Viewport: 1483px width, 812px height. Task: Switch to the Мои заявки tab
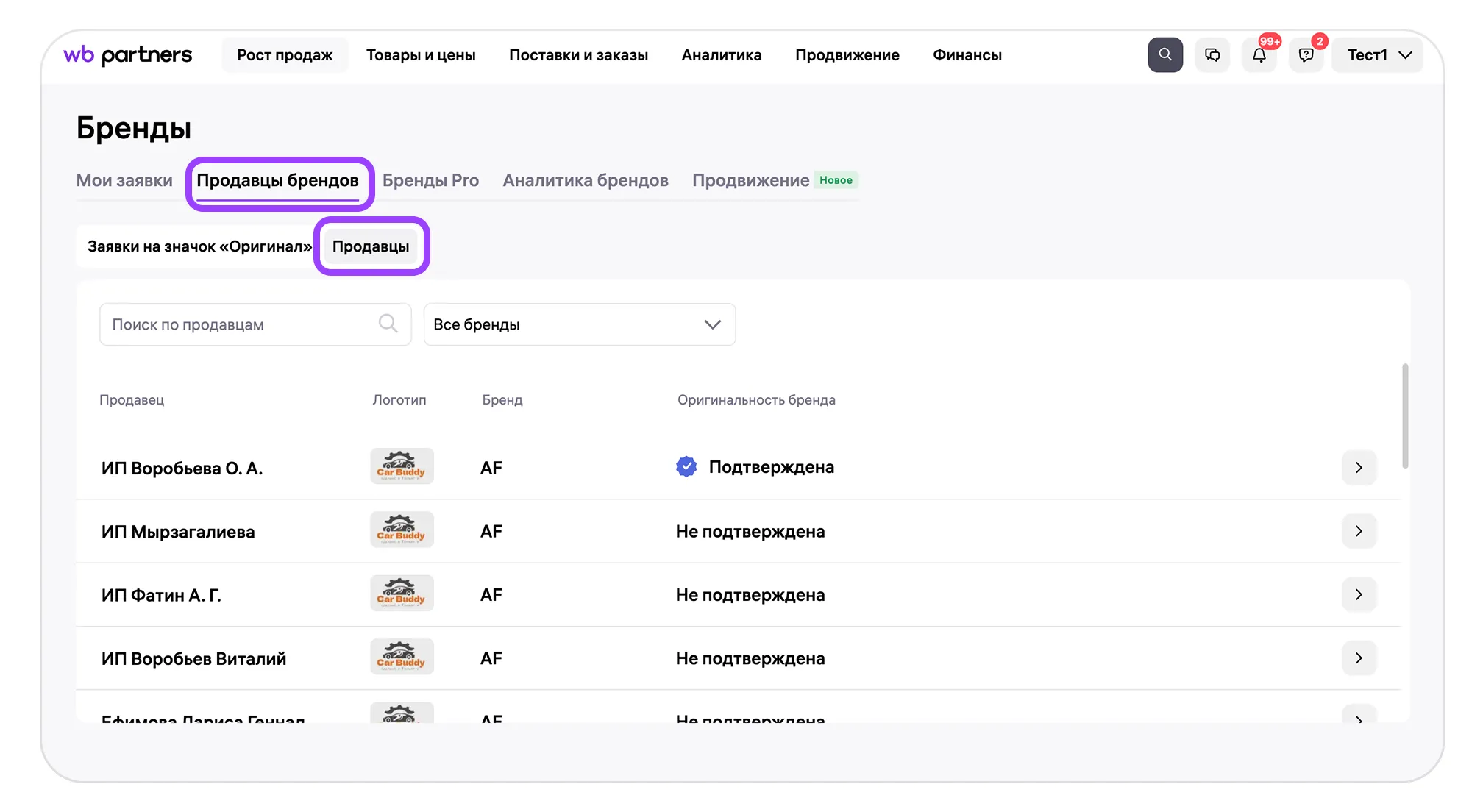(124, 180)
